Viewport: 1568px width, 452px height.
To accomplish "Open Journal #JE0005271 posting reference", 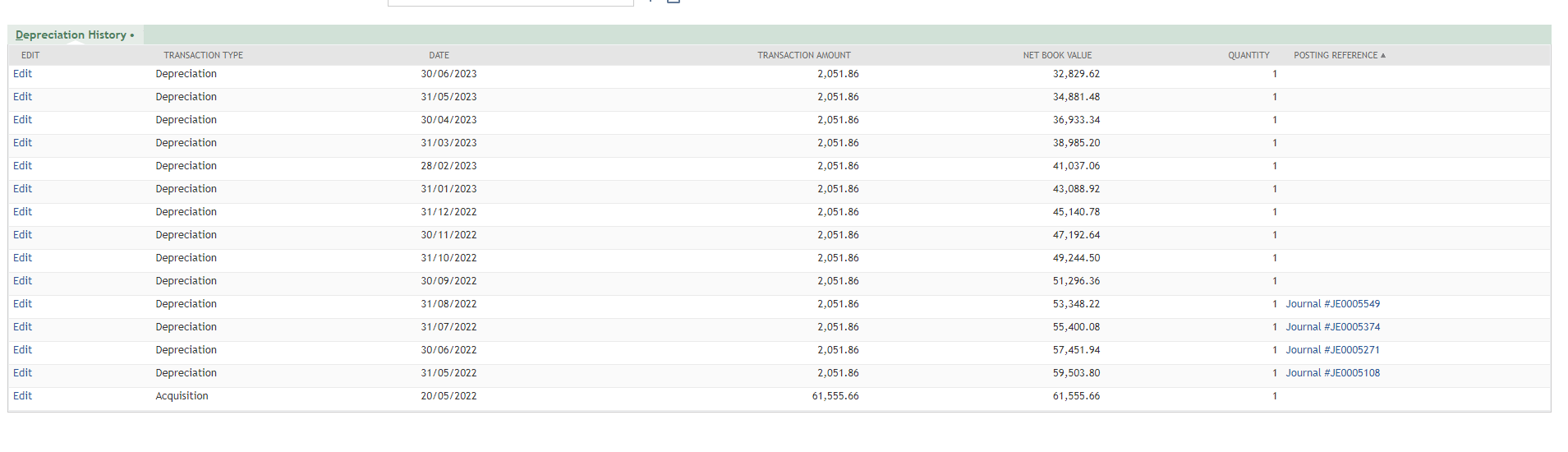I will [1332, 350].
